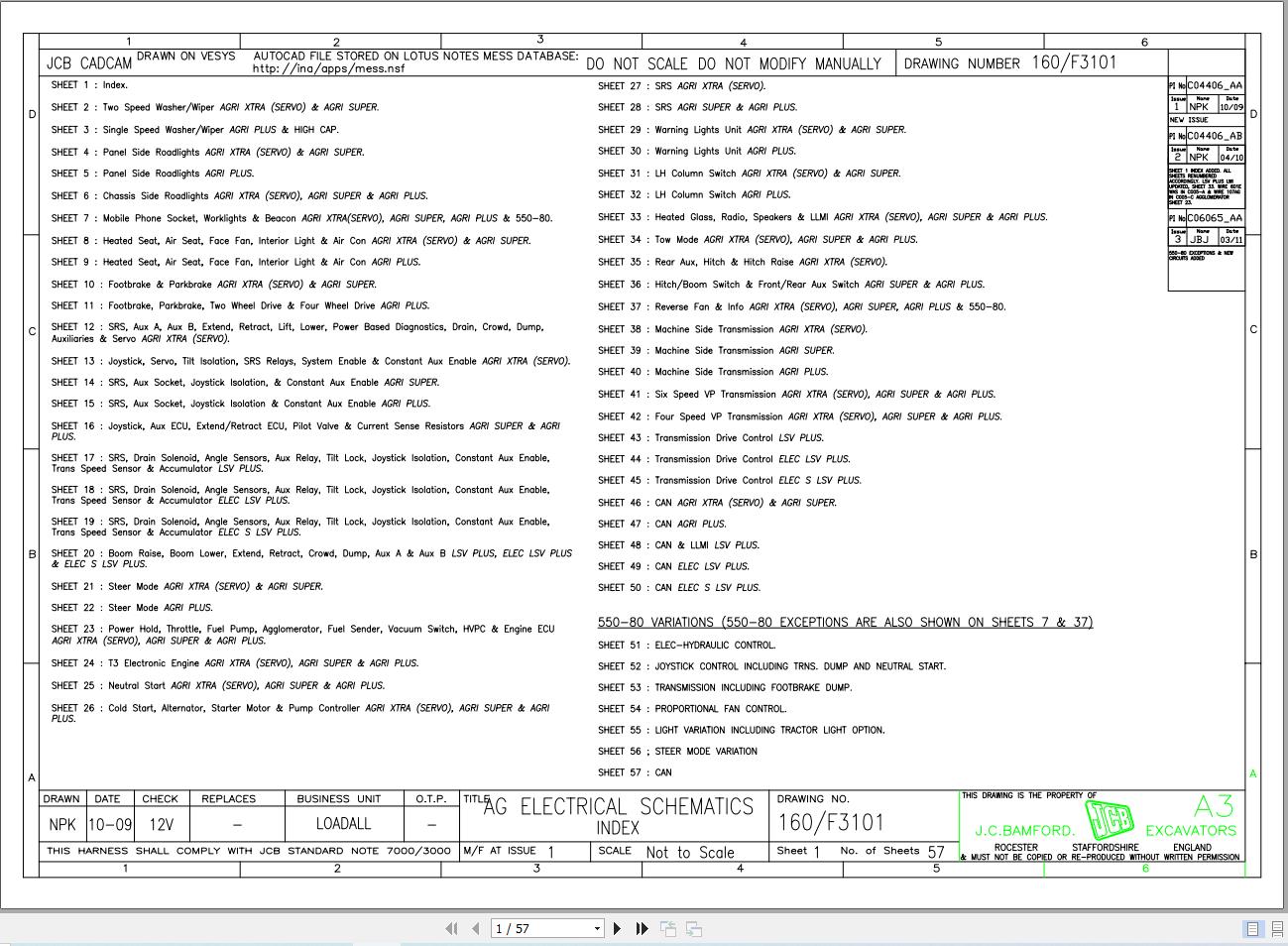This screenshot has height=946, width=1288.
Task: Click the green JCB logo
Action: click(1110, 819)
